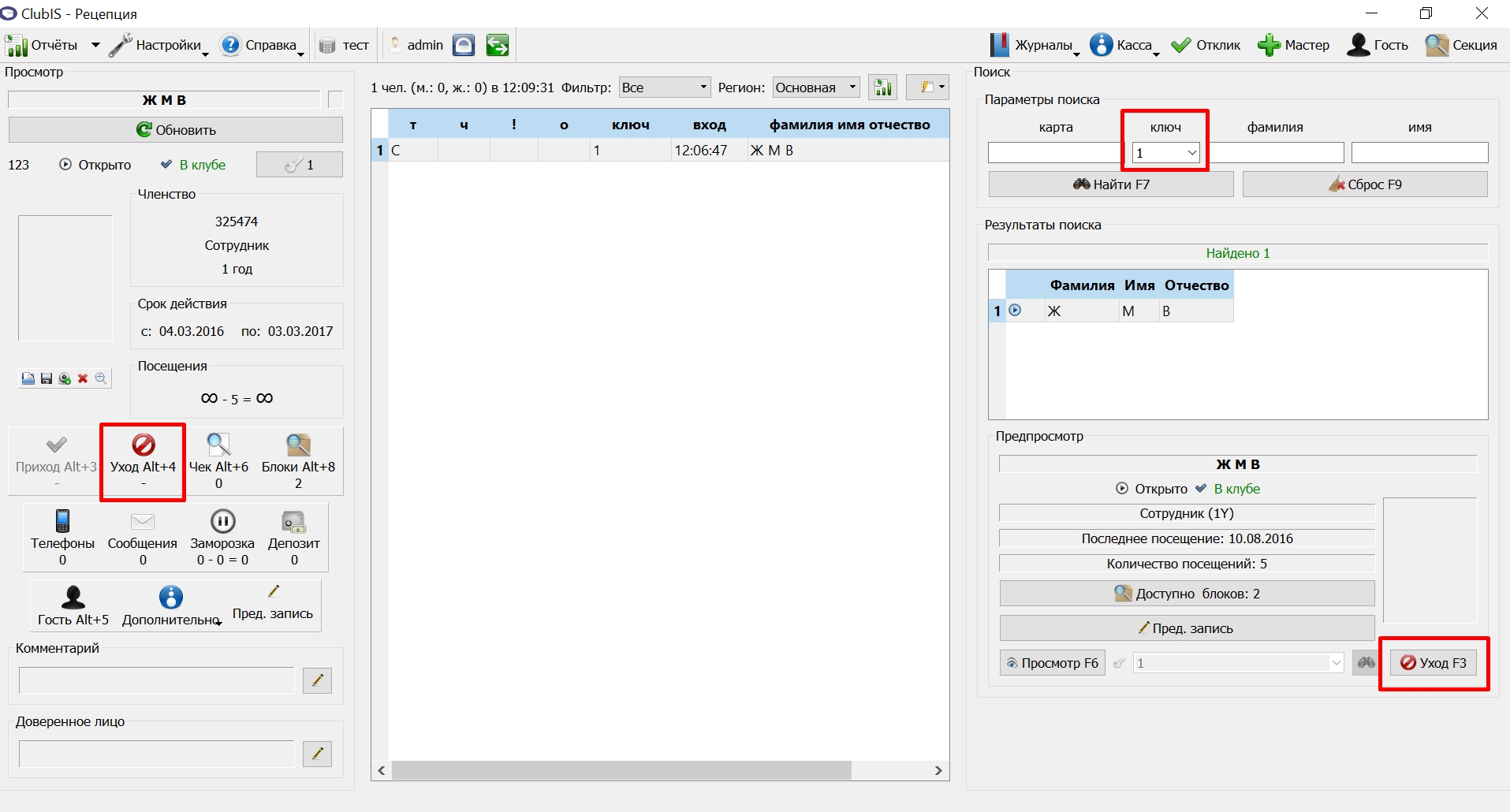Click the Гость Alt+5 guest icon
1510x812 pixels.
coord(73,598)
